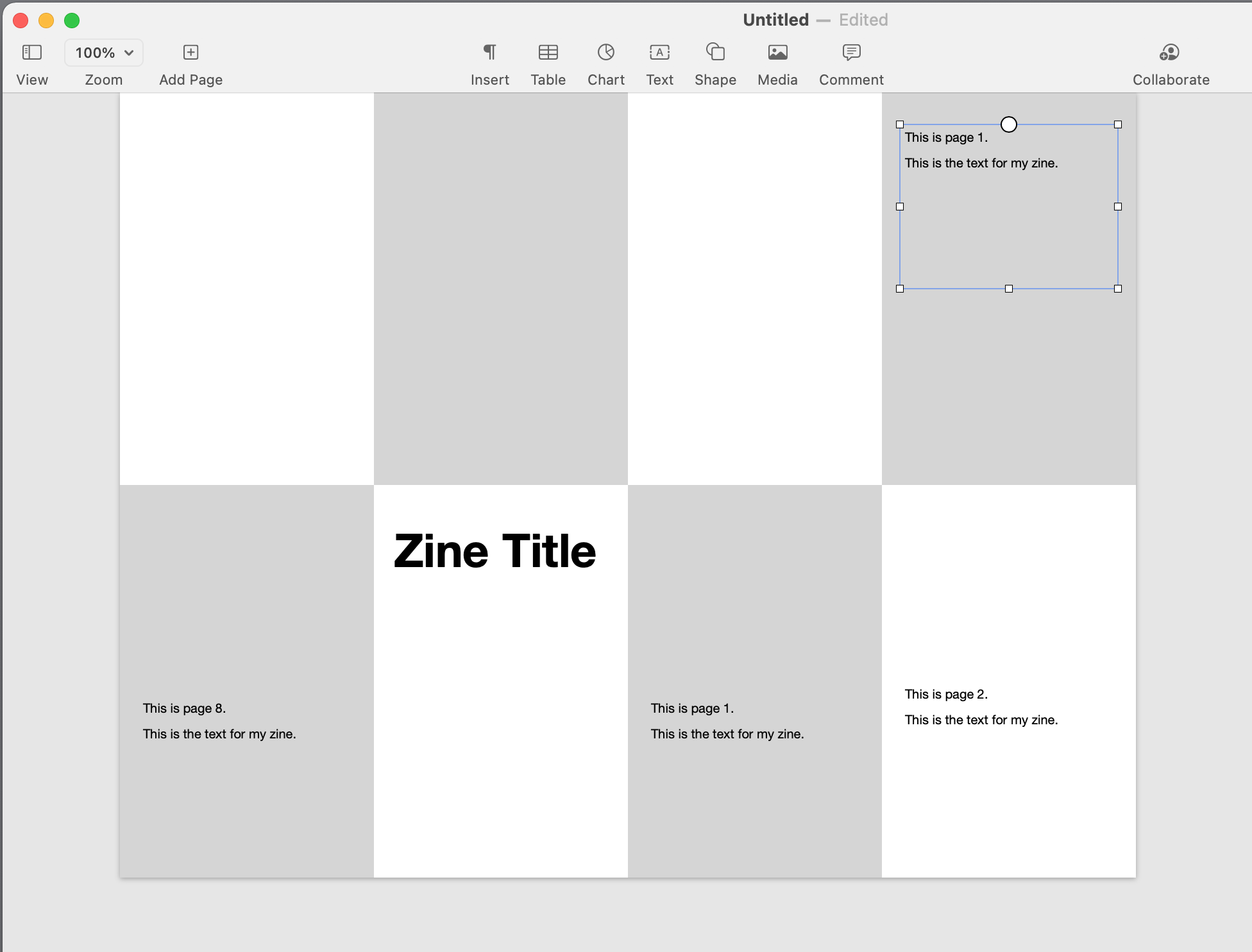Click the rotation handle above selected text box

[1009, 124]
